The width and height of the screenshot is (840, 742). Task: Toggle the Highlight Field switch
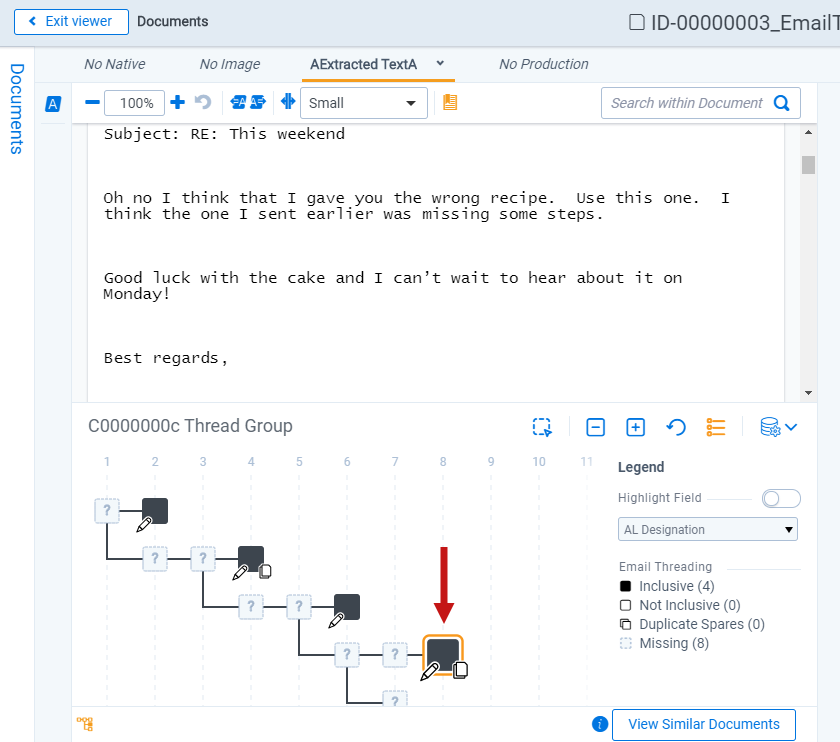pyautogui.click(x=781, y=498)
